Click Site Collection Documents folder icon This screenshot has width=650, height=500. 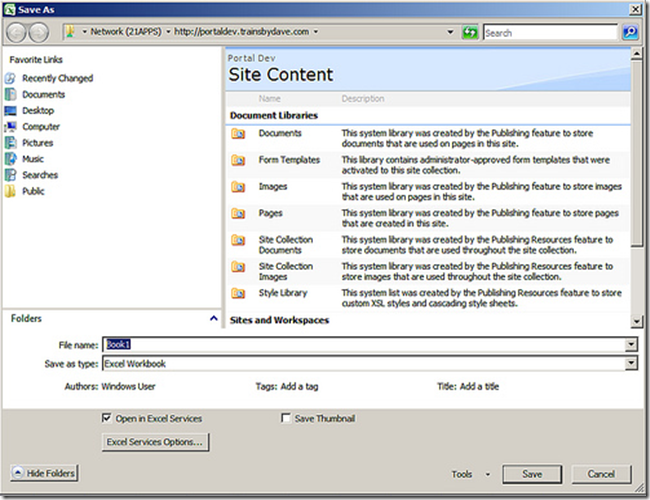[x=238, y=240]
